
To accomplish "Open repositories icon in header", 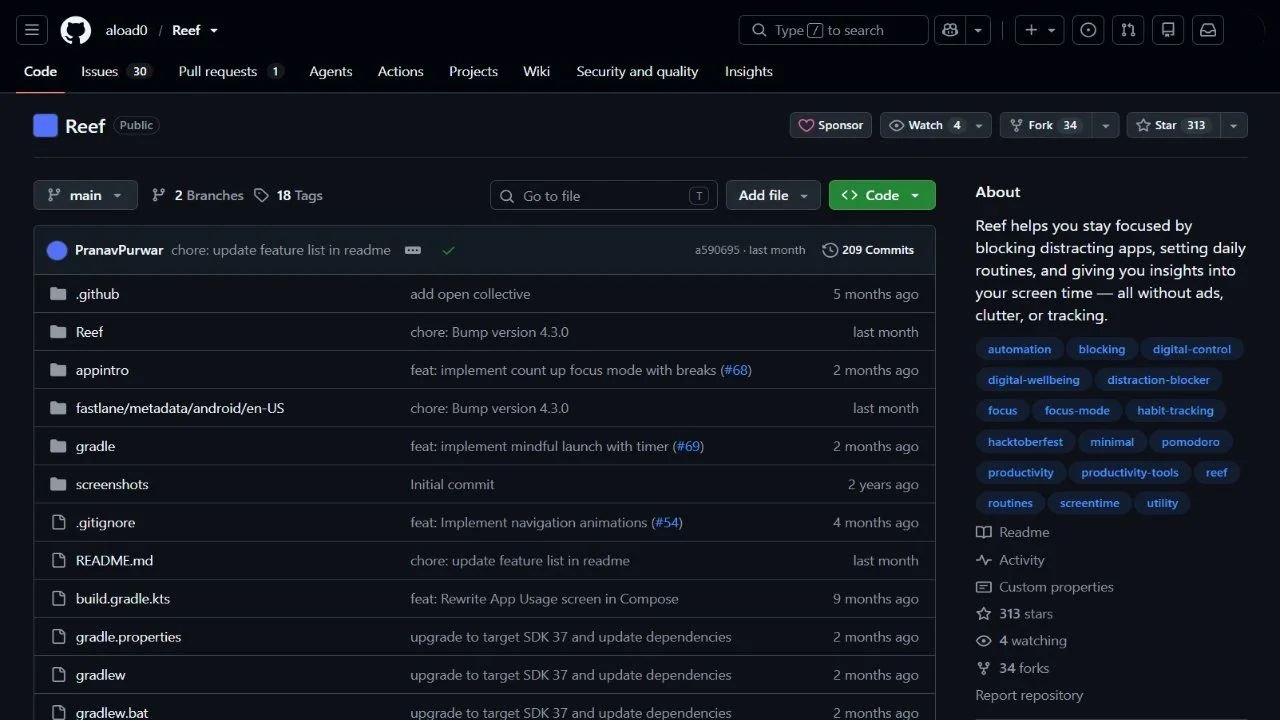I will [x=1168, y=30].
